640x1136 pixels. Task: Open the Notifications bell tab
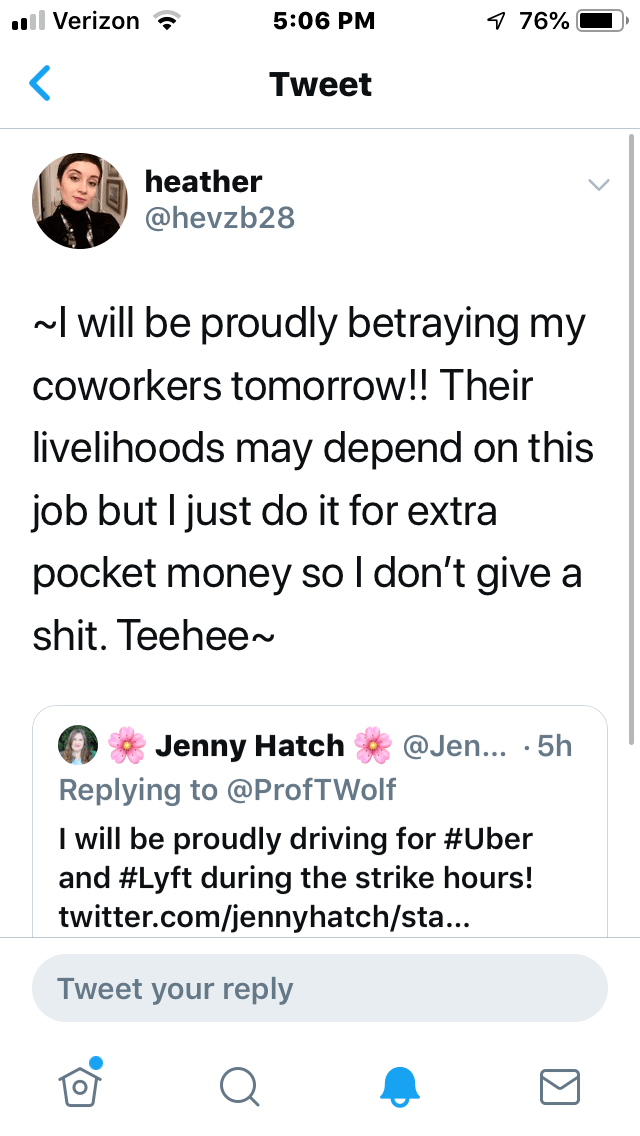point(400,1085)
